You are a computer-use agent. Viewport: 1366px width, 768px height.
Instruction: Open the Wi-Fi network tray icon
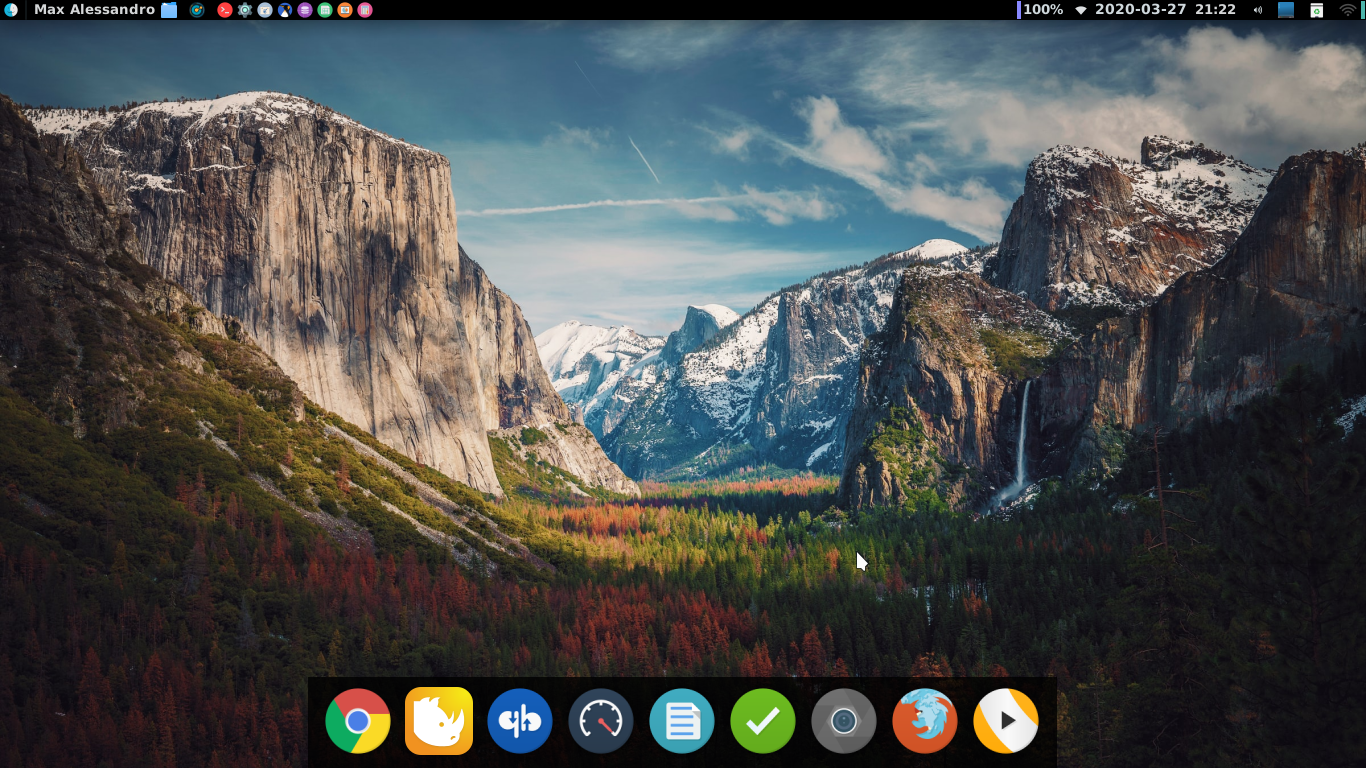[x=1348, y=10]
